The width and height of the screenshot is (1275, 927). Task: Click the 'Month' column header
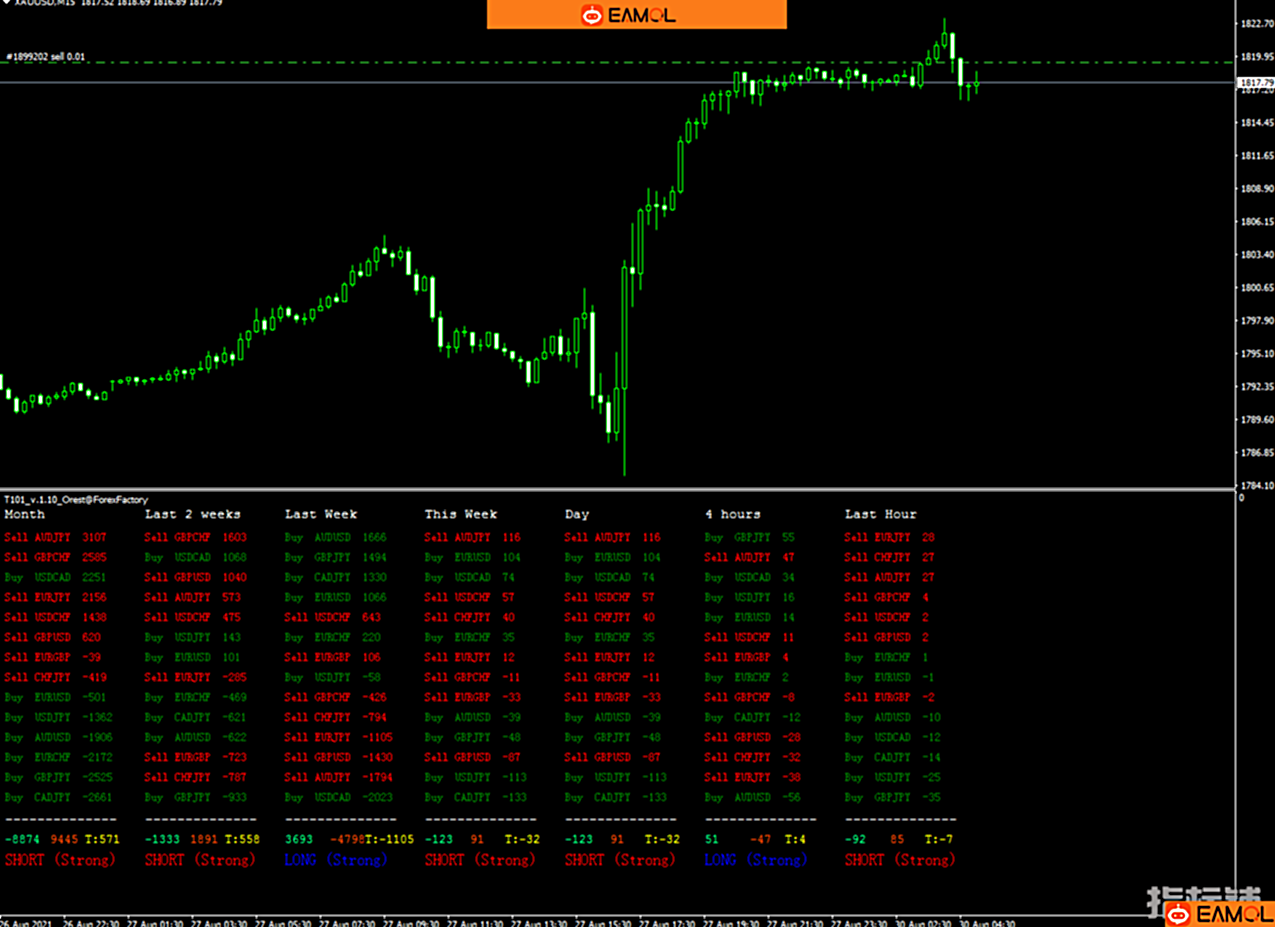pyautogui.click(x=25, y=514)
